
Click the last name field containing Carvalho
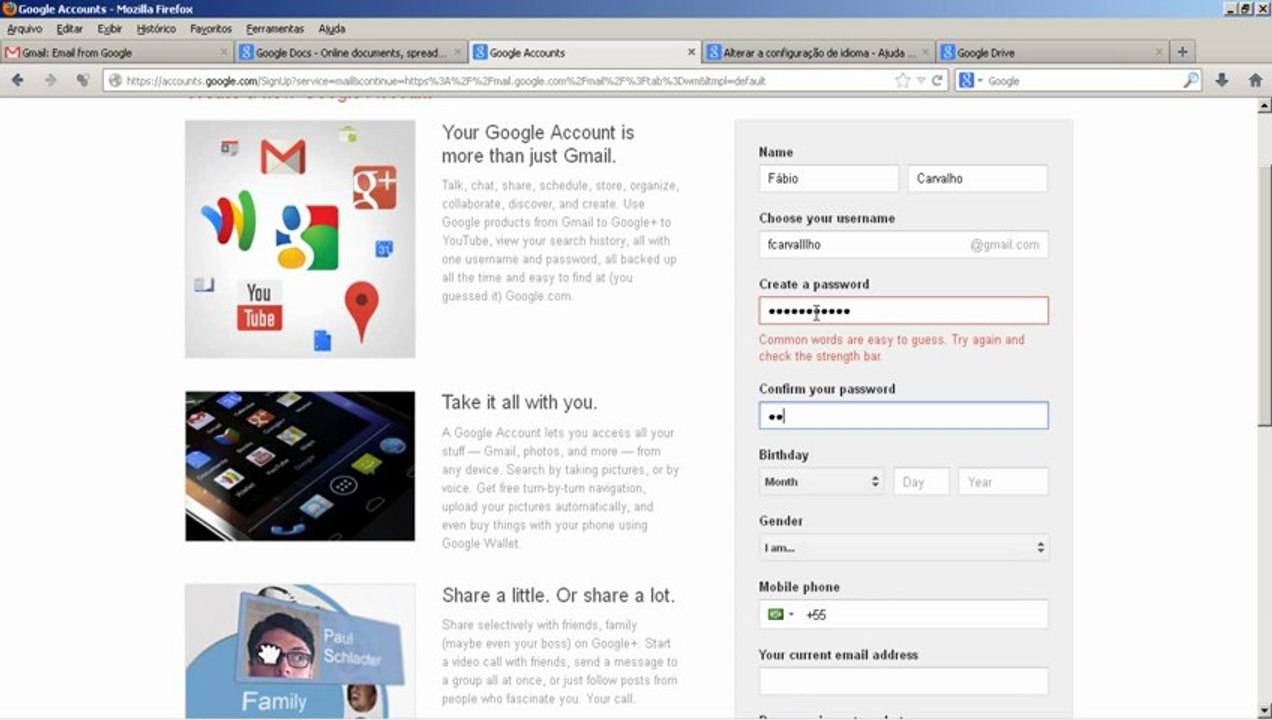pos(978,178)
